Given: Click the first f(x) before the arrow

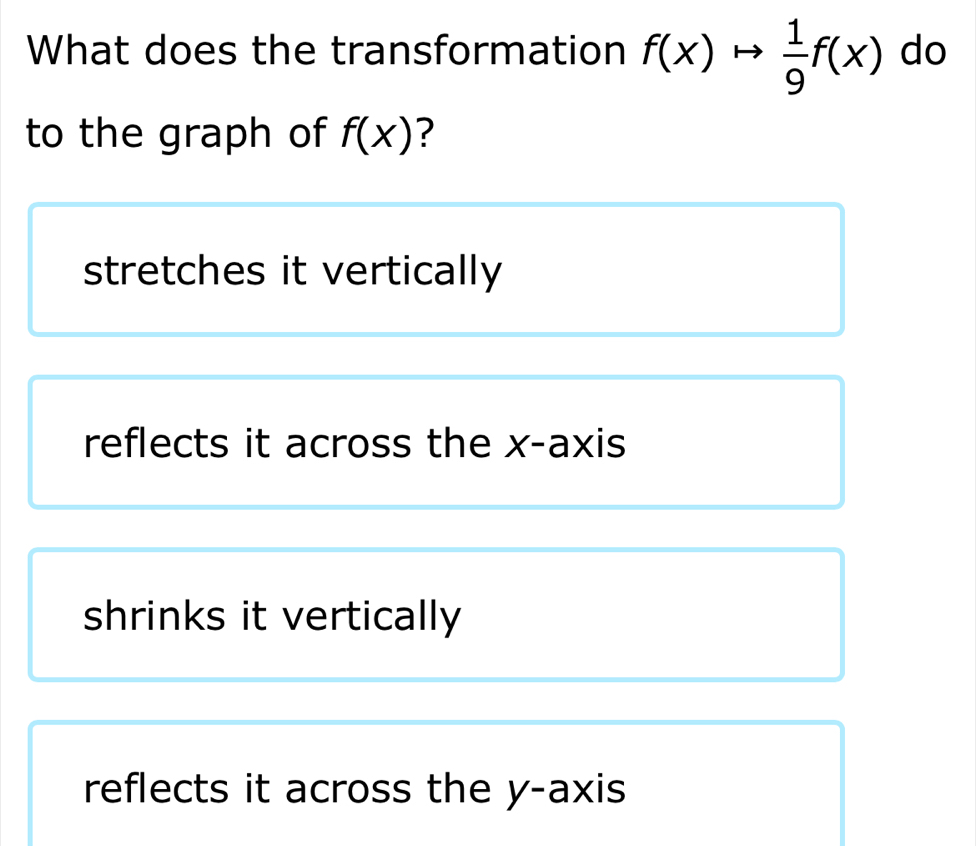Looking at the screenshot, I should [680, 50].
